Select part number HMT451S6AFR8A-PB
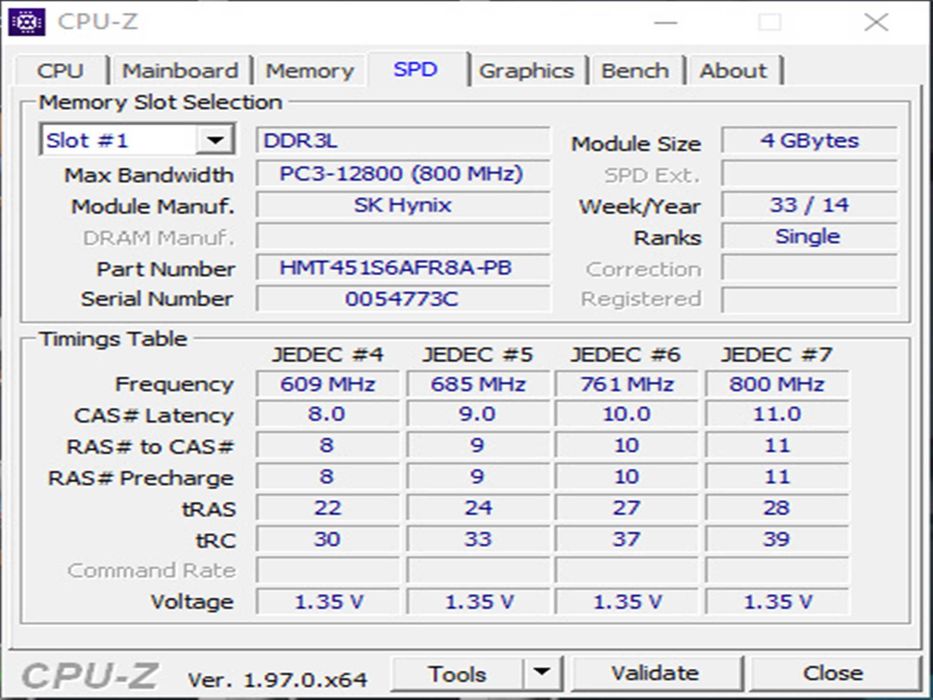This screenshot has width=933, height=700. point(403,268)
